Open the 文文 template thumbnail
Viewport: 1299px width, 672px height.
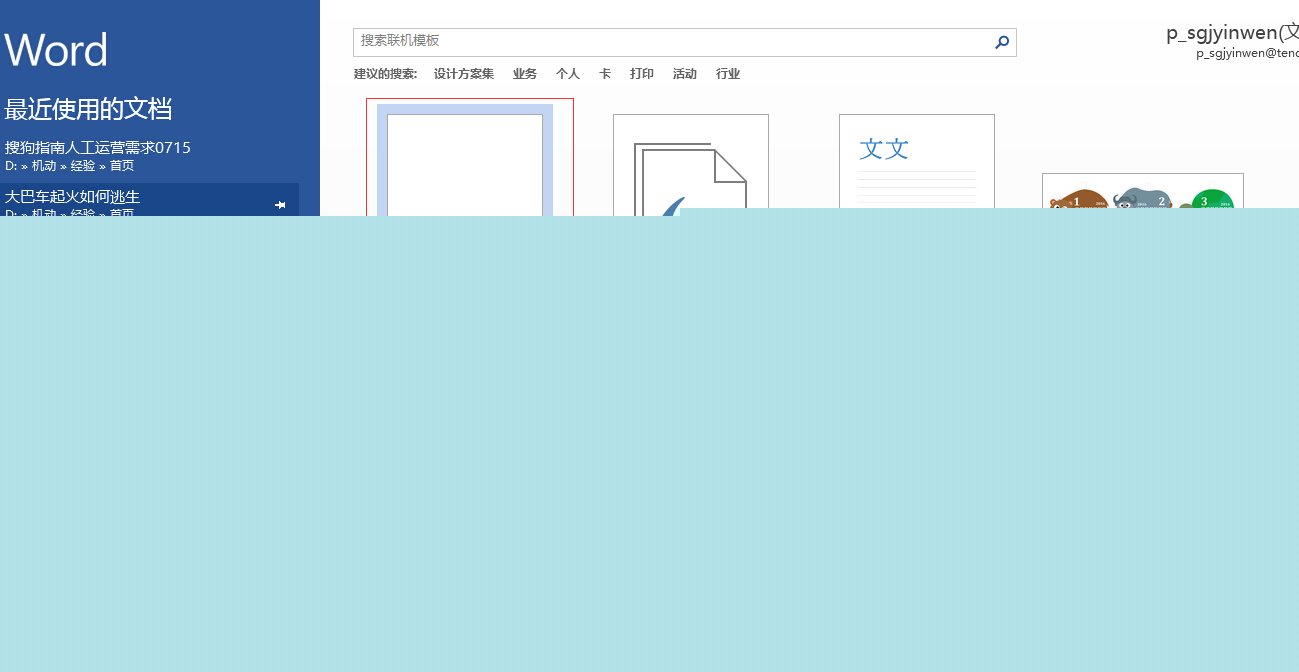pos(917,162)
